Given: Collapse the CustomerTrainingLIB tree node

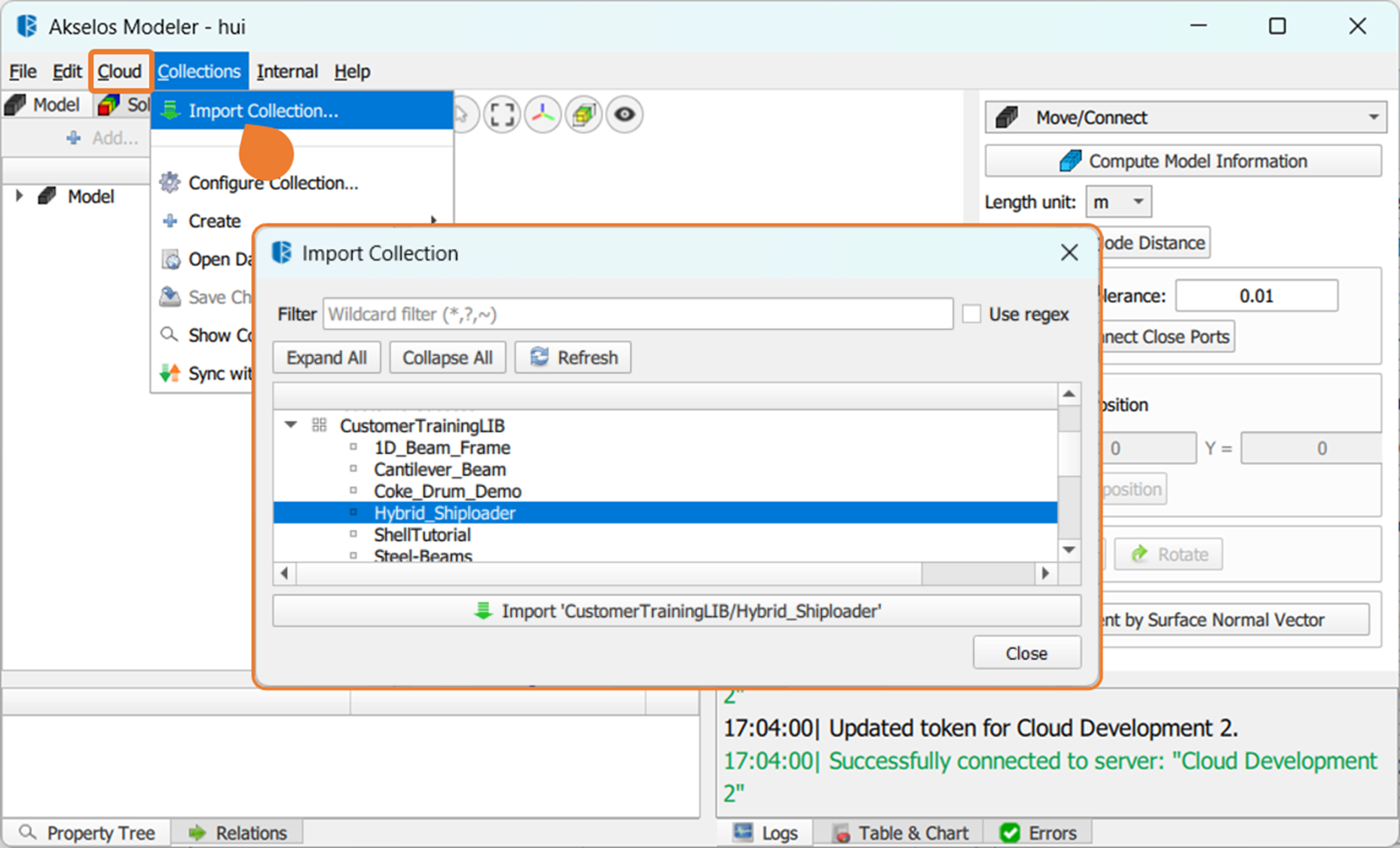Looking at the screenshot, I should (290, 425).
